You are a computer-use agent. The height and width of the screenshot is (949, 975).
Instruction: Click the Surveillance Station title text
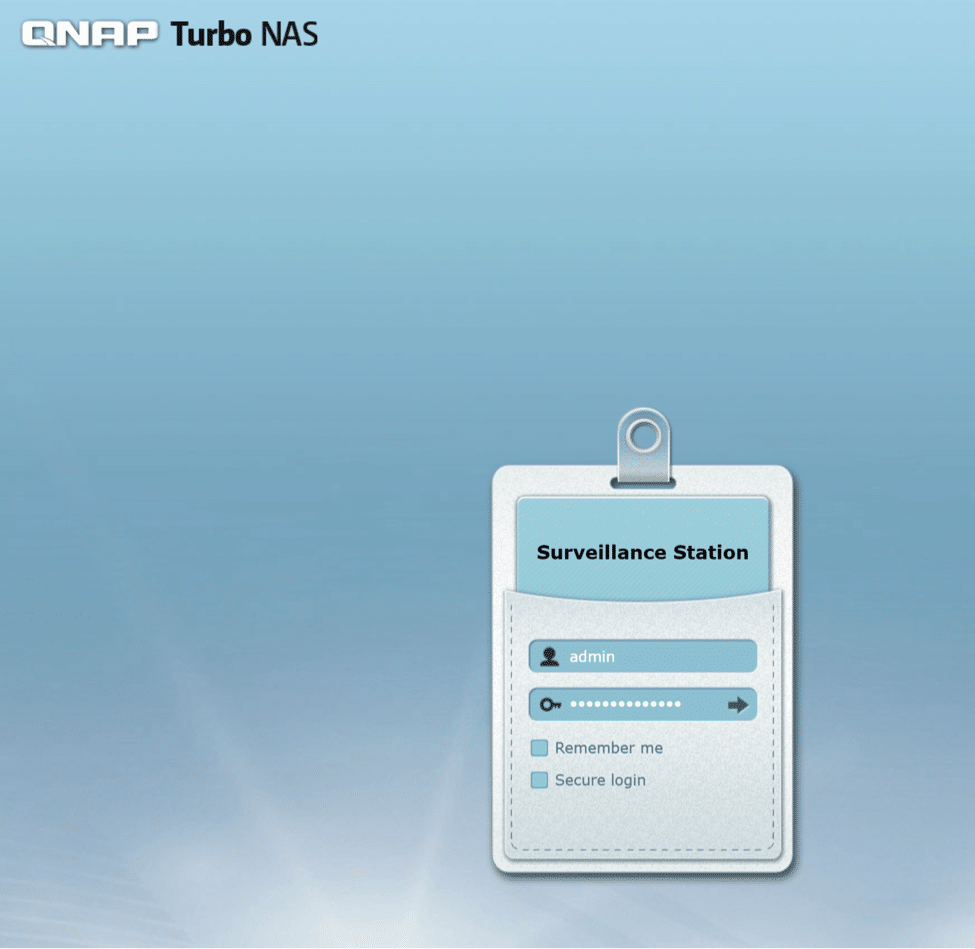click(x=642, y=552)
